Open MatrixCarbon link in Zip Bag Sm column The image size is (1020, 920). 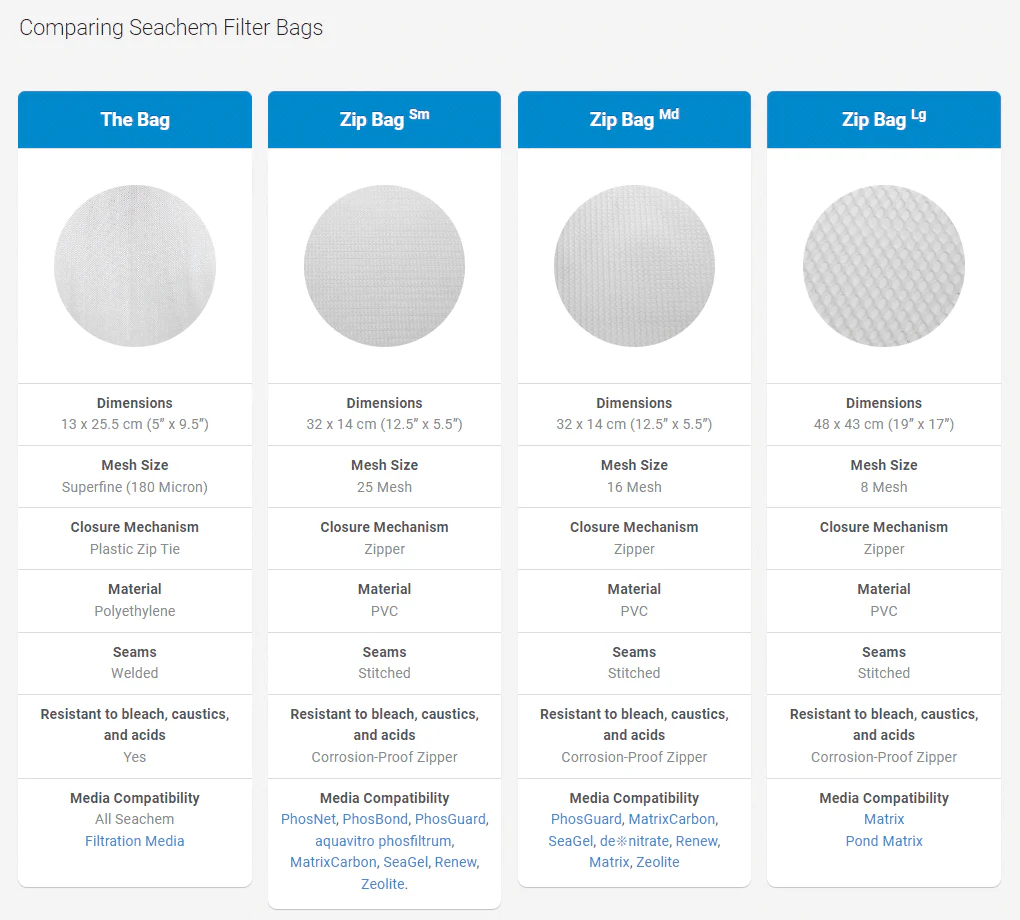click(x=333, y=861)
